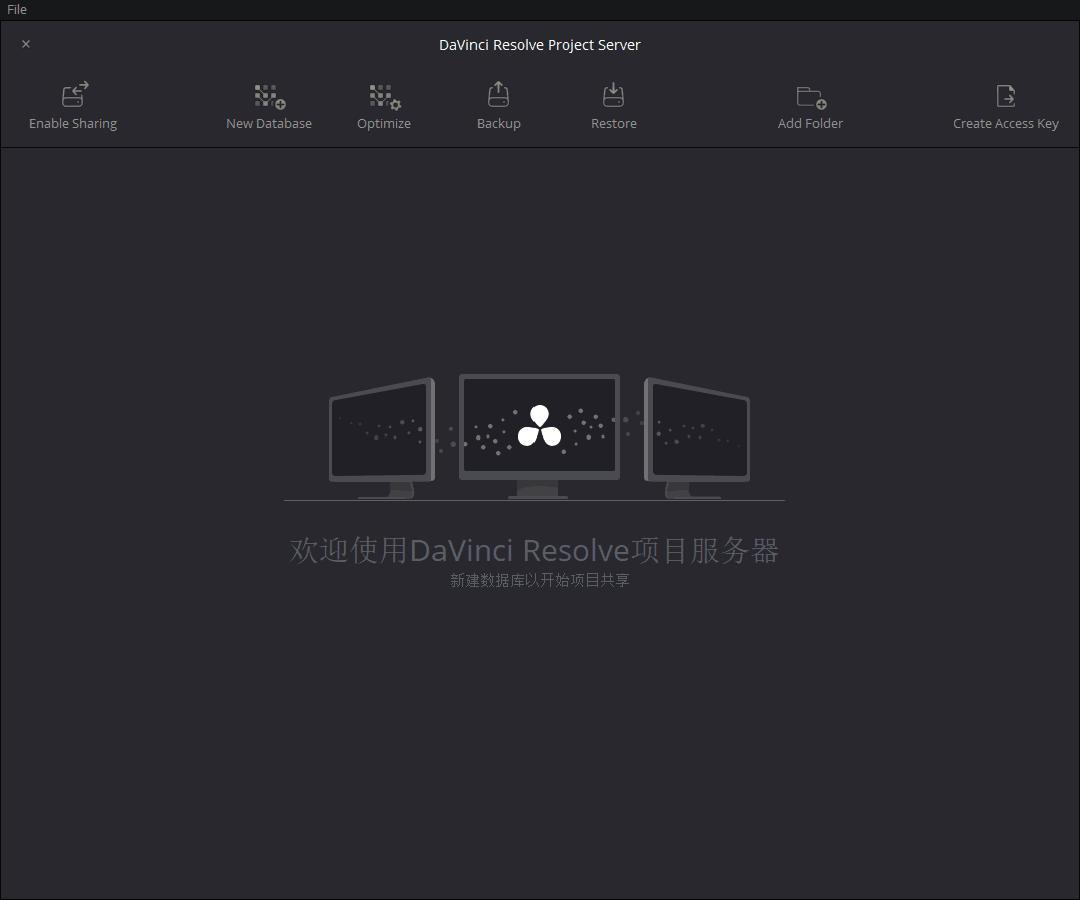Choose the Optimize text label
Image resolution: width=1080 pixels, height=900 pixels.
[384, 124]
